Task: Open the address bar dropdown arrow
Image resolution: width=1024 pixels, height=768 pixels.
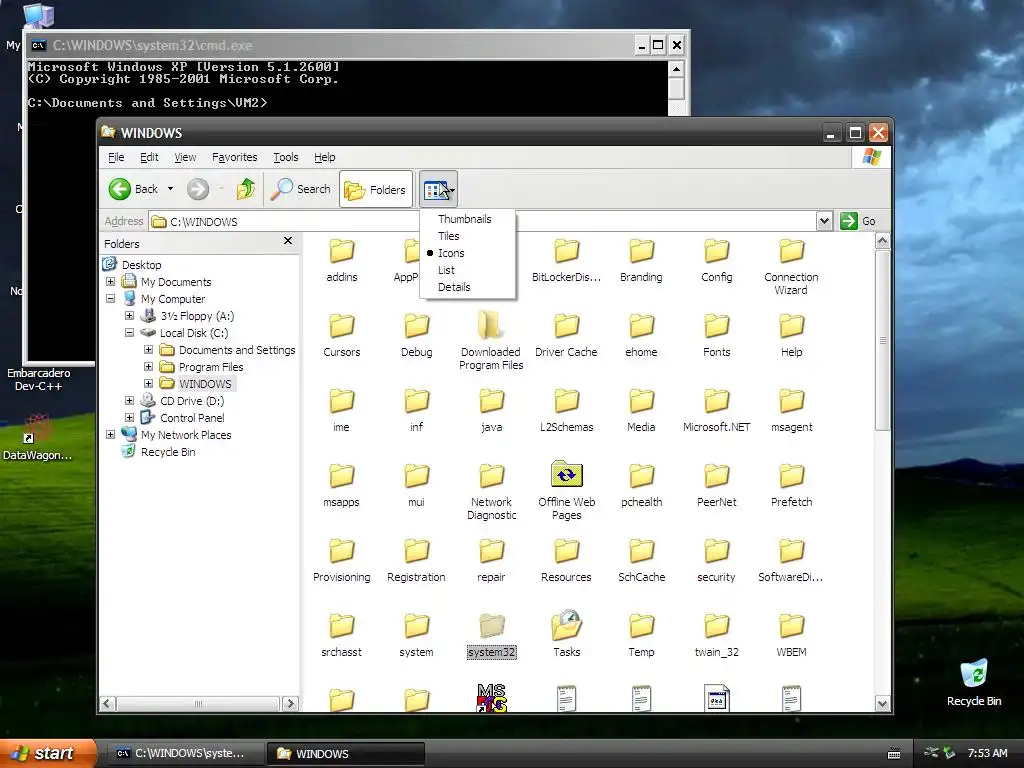Action: coord(824,221)
